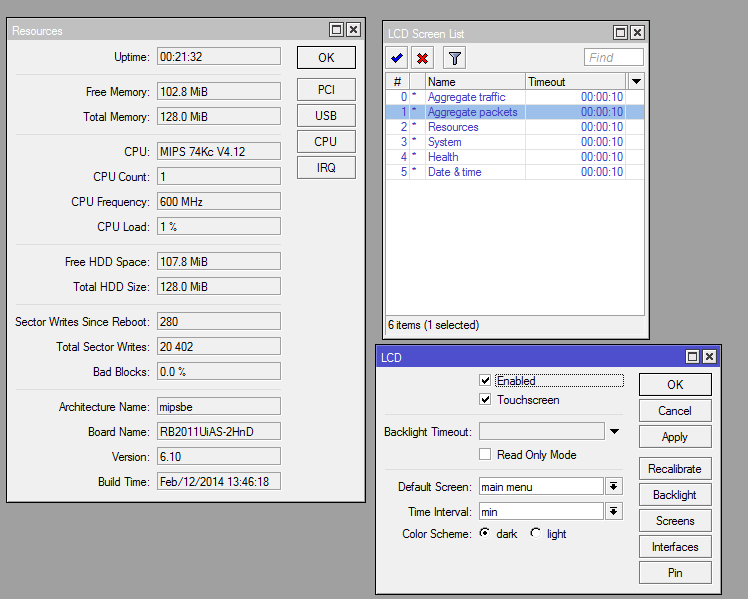Click the blue checkmark enable icon
This screenshot has height=599, width=748.
click(x=398, y=58)
